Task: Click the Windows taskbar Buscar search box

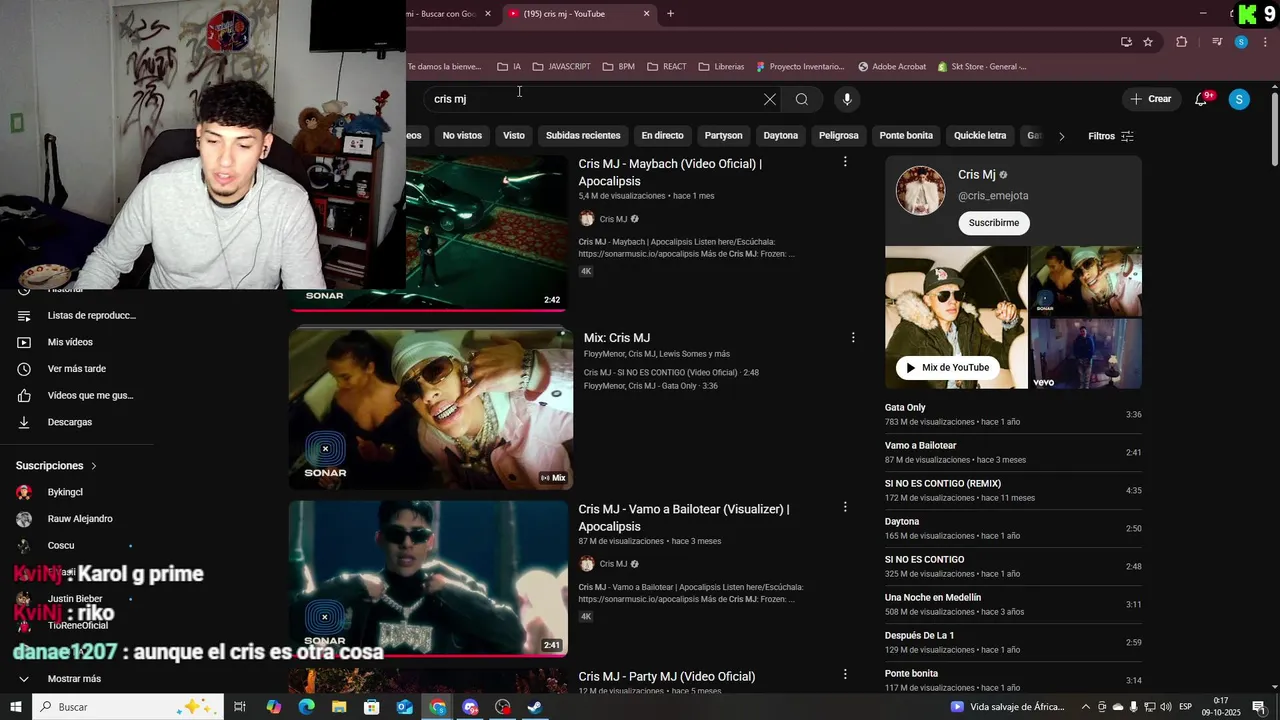Action: [129, 707]
